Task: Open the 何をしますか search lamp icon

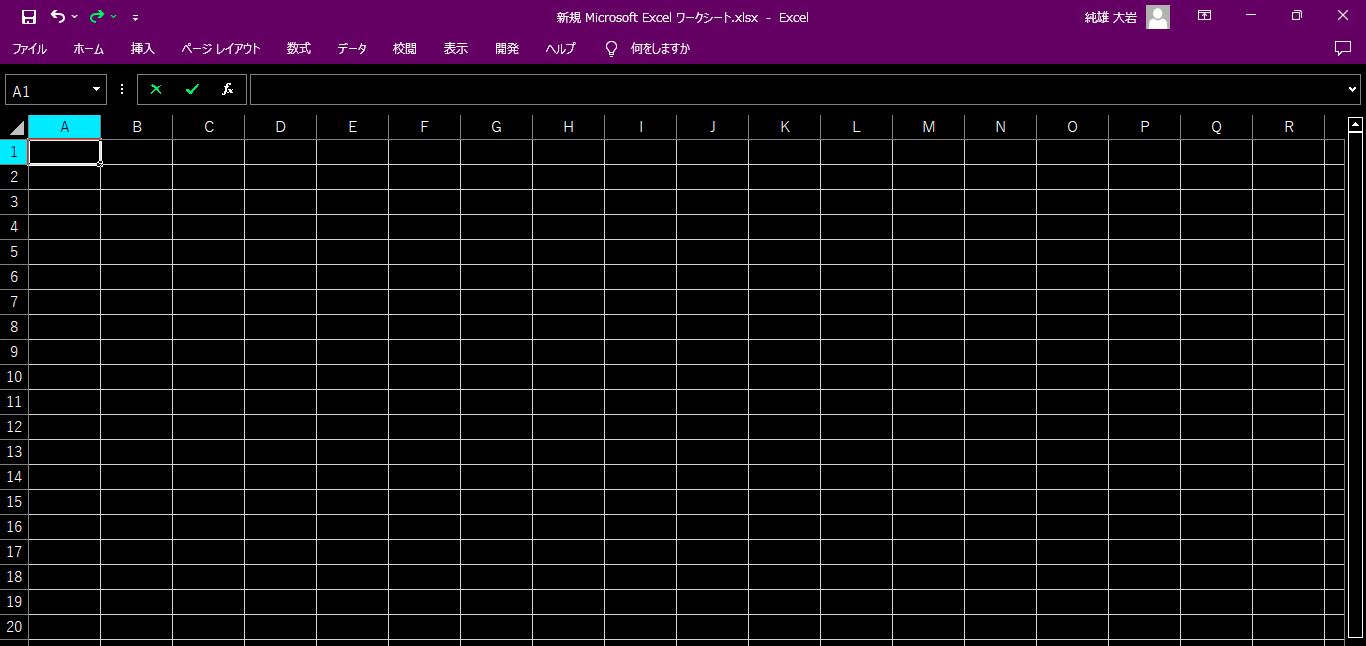Action: (610, 48)
